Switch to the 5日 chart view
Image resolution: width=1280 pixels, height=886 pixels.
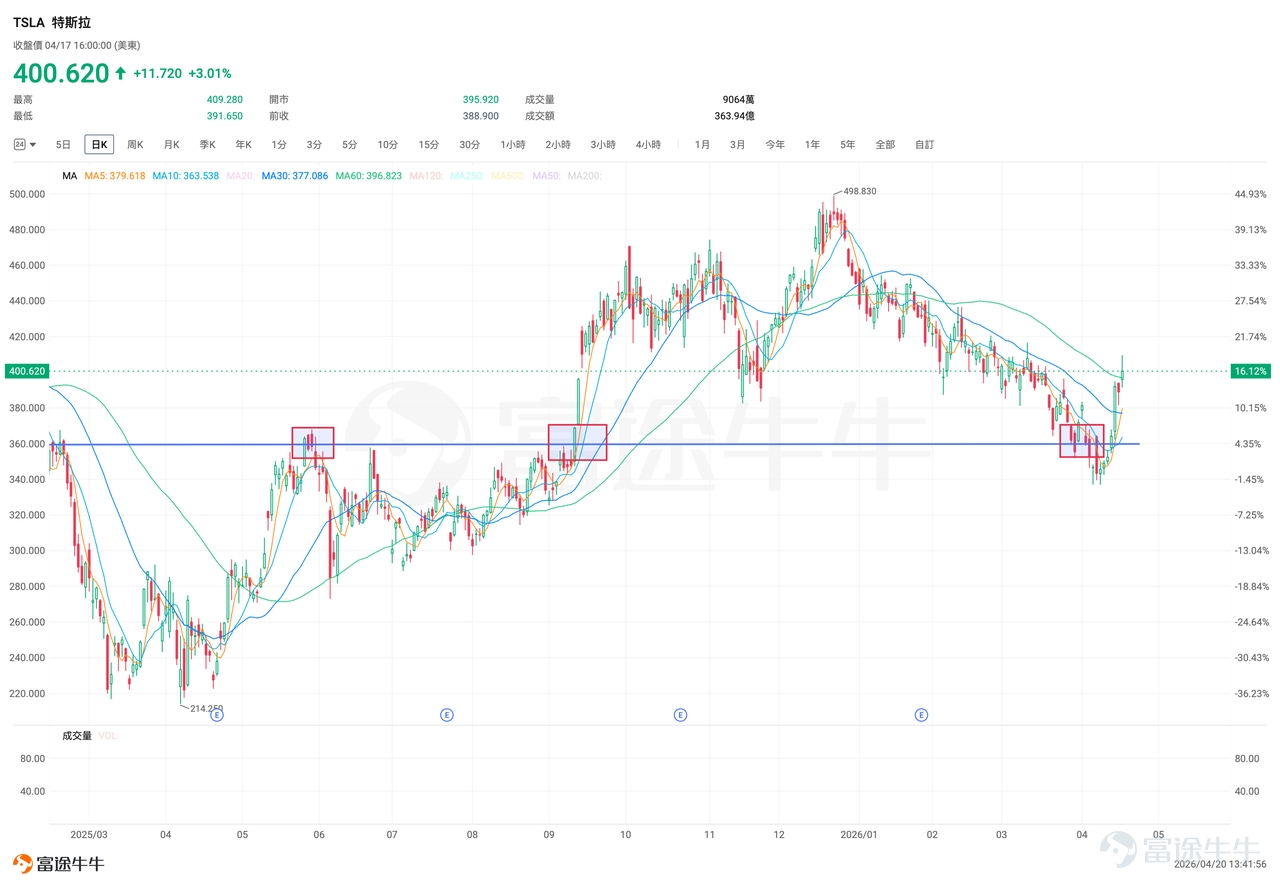pyautogui.click(x=63, y=145)
